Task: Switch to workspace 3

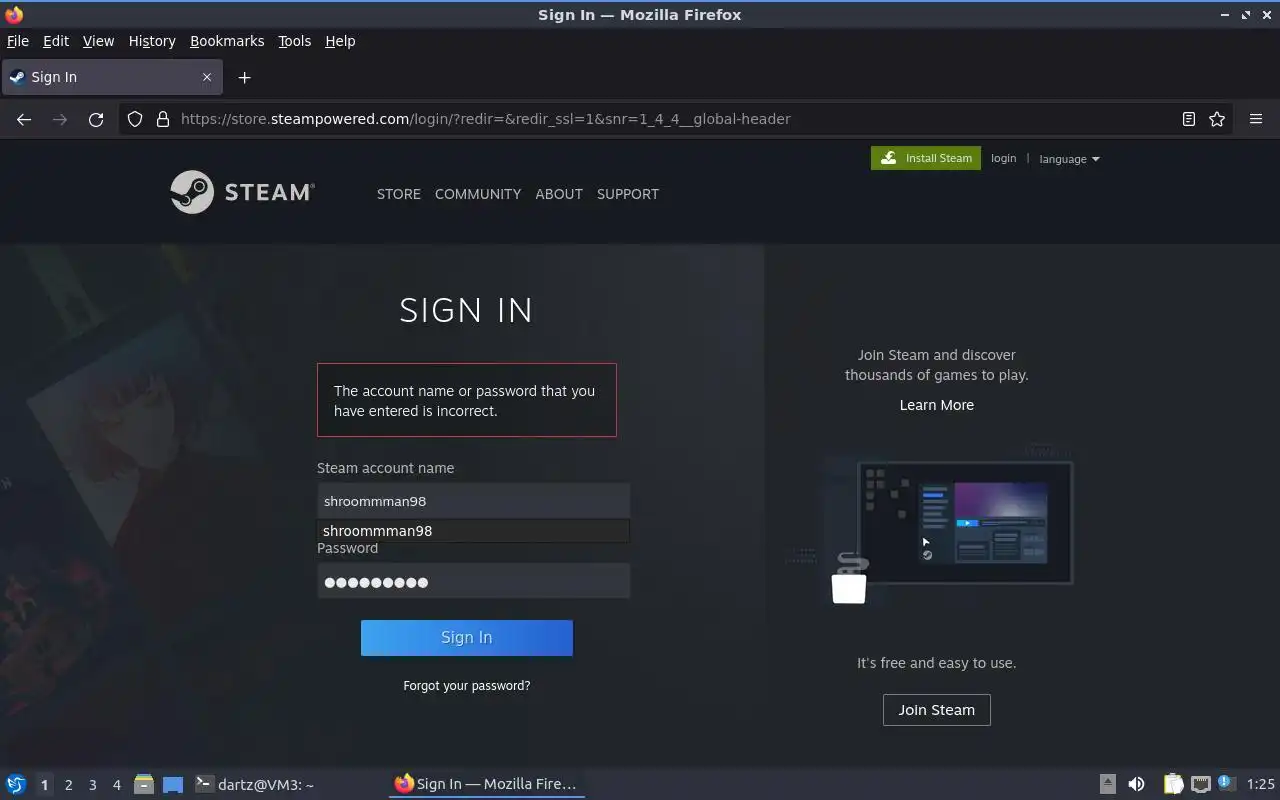Action: pos(92,785)
